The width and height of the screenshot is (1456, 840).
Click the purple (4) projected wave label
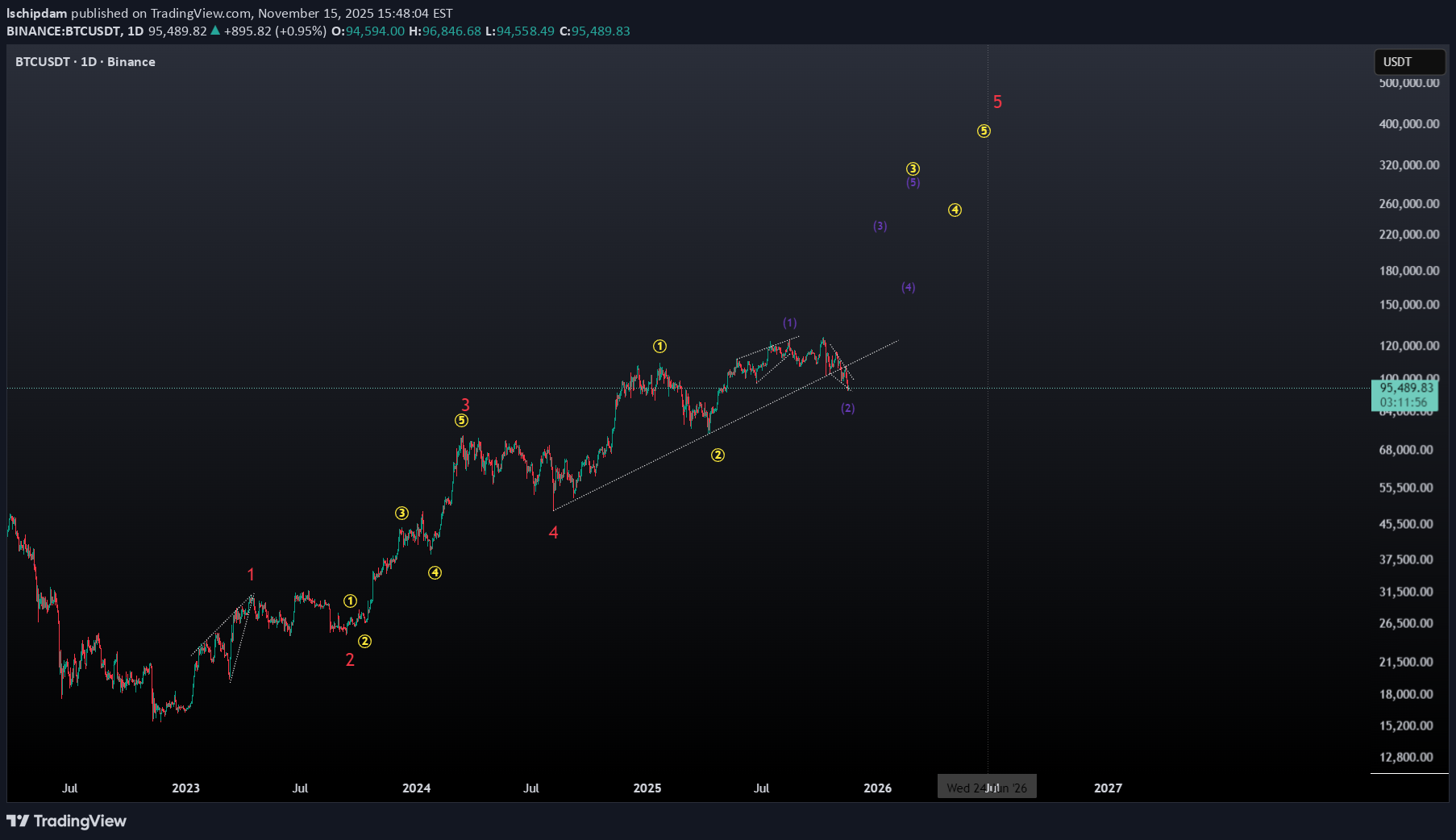click(x=908, y=288)
